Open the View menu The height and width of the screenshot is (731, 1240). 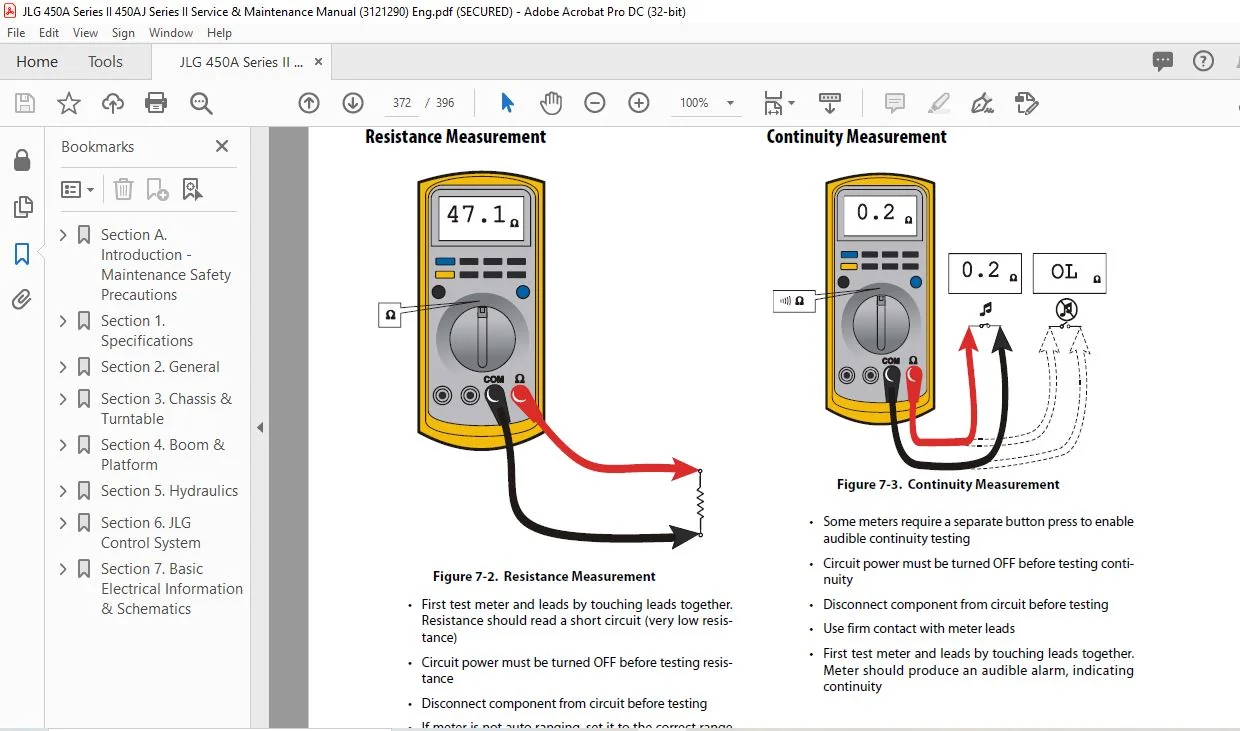84,33
